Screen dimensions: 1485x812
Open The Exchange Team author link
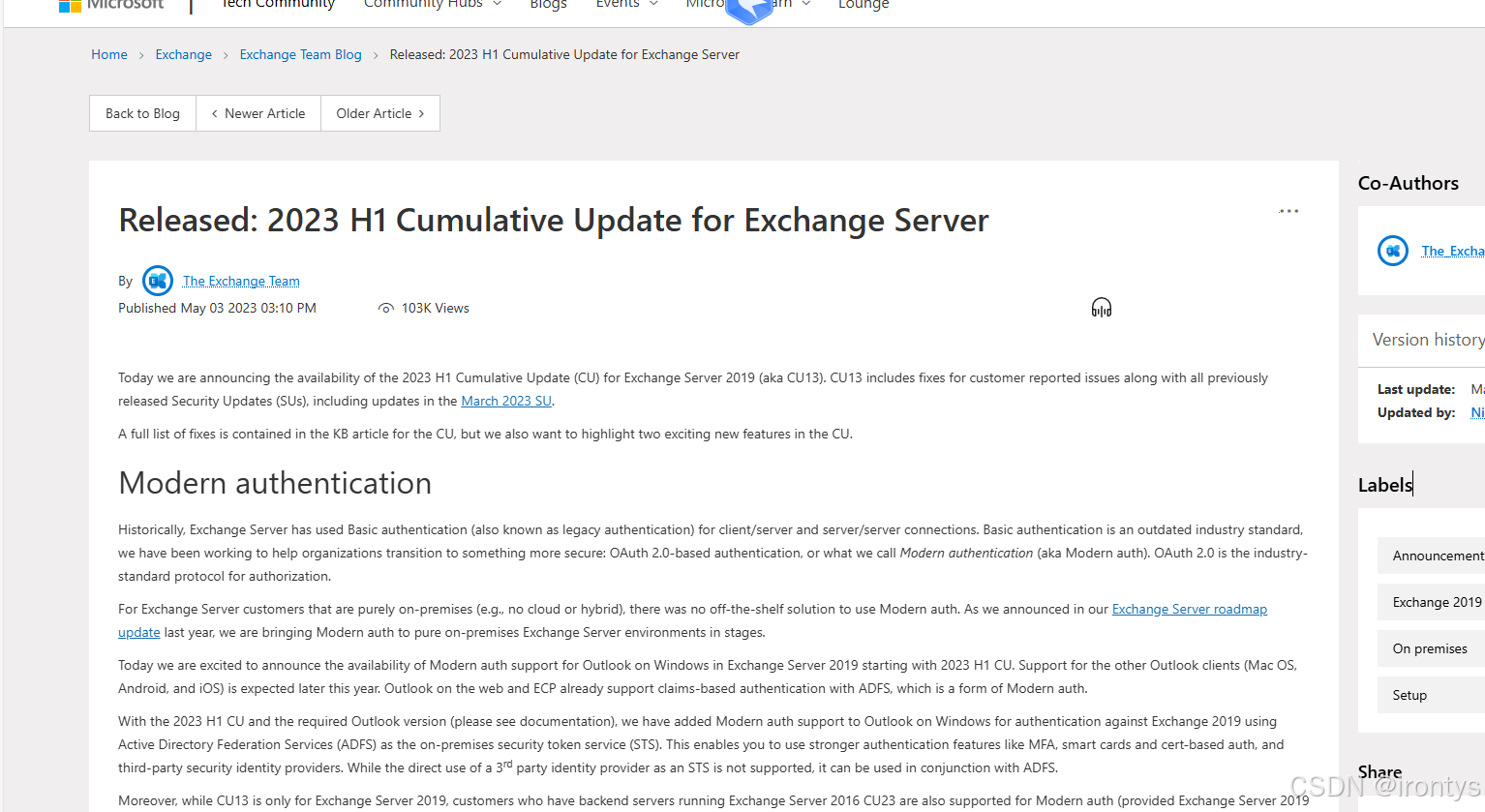[241, 281]
